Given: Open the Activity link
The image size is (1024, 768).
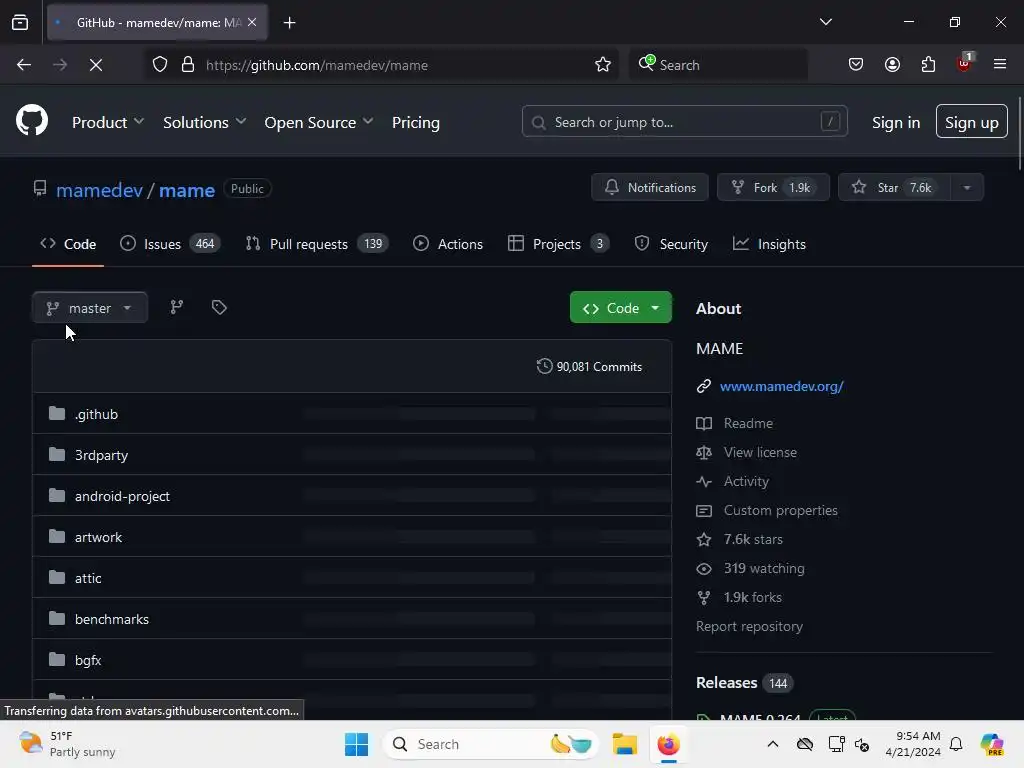Looking at the screenshot, I should tap(746, 481).
